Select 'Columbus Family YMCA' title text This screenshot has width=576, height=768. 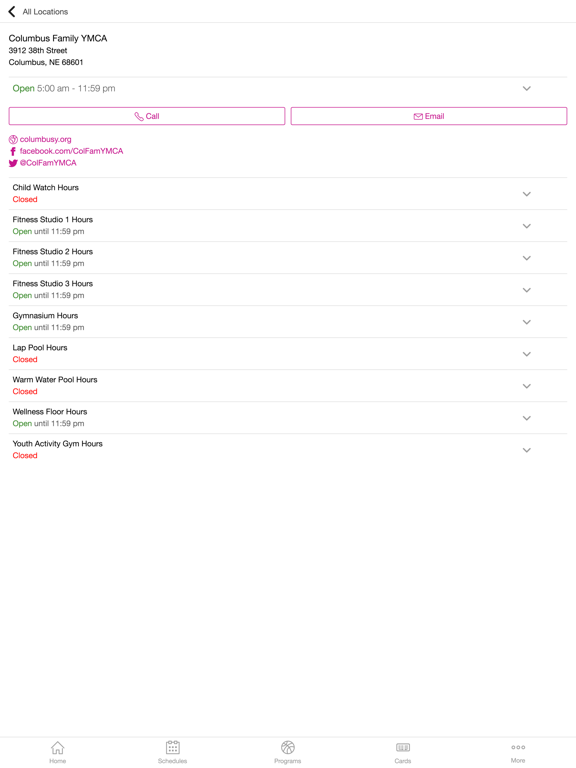[58, 38]
